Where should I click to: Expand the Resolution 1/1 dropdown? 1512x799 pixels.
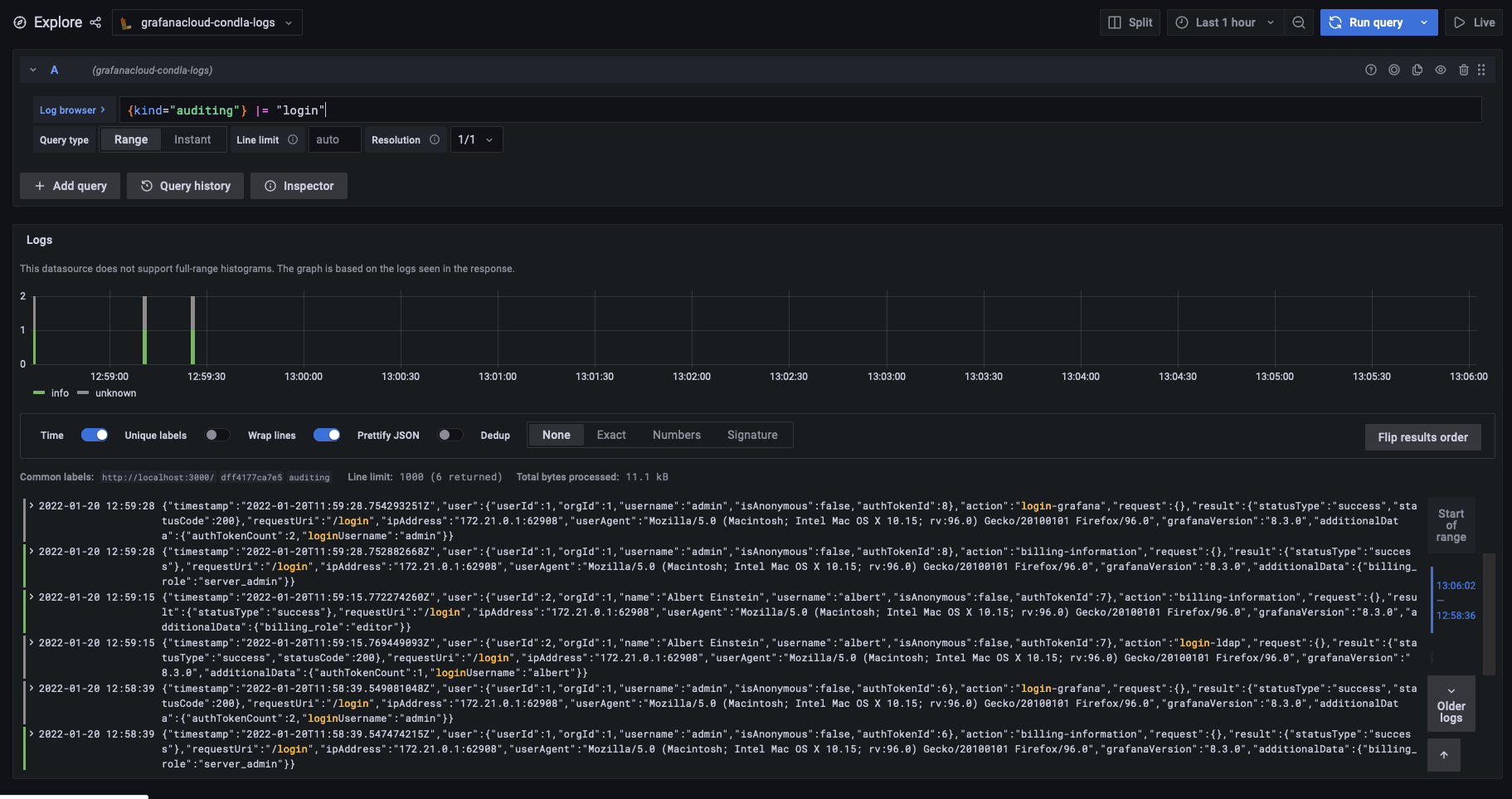coord(476,139)
